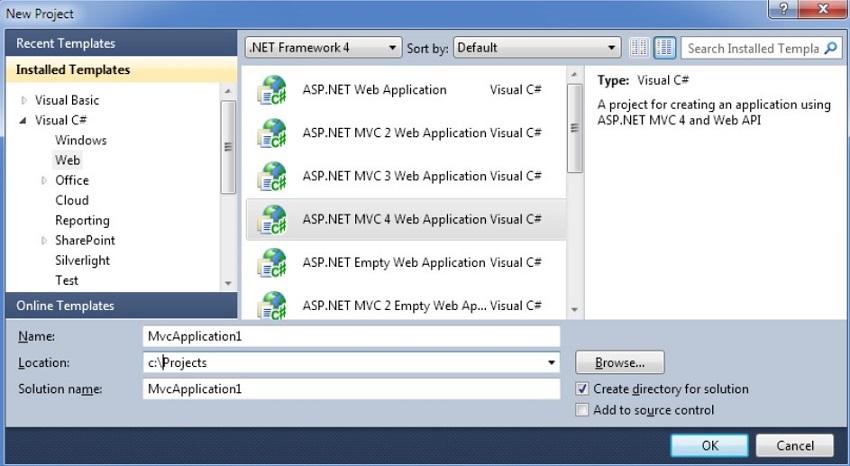This screenshot has width=850, height=466.
Task: Click category tree scroll up arrow
Action: coord(228,91)
